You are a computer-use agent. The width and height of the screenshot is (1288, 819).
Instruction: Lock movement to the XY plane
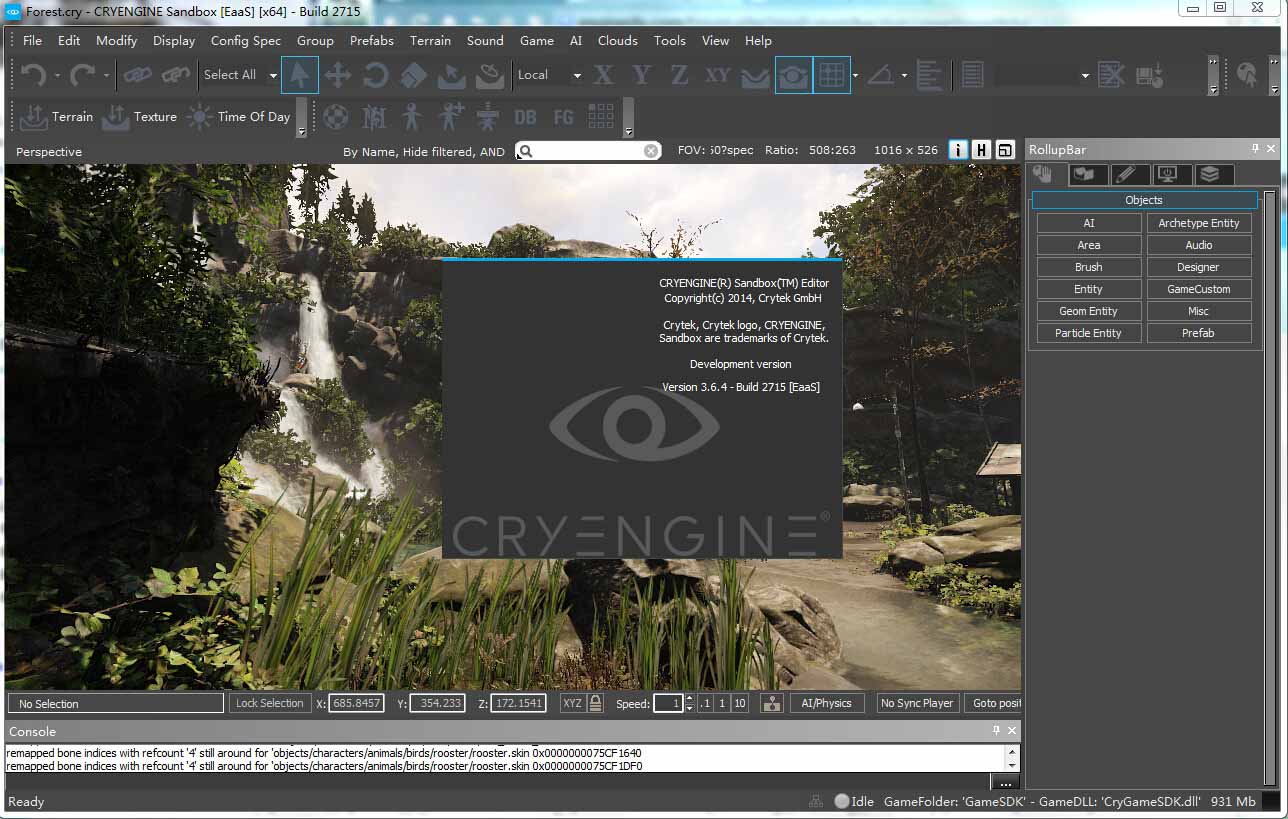pos(717,75)
